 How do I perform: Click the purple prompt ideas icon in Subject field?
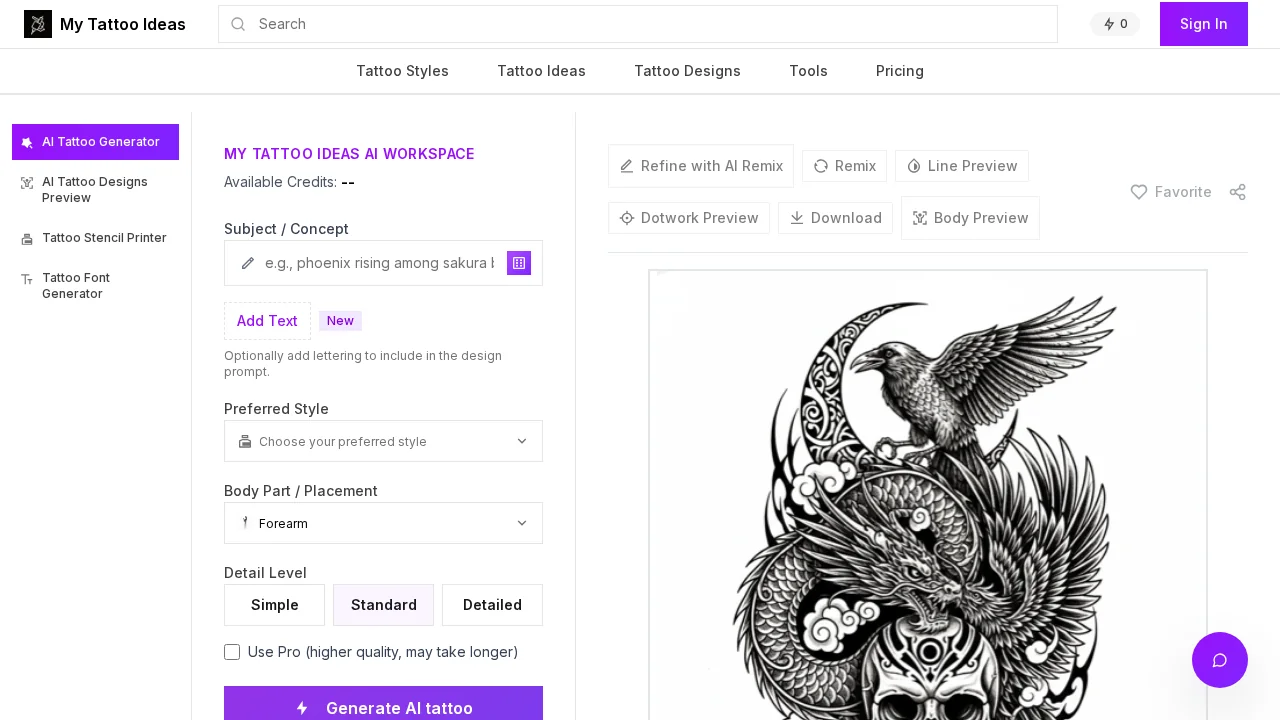coord(519,263)
